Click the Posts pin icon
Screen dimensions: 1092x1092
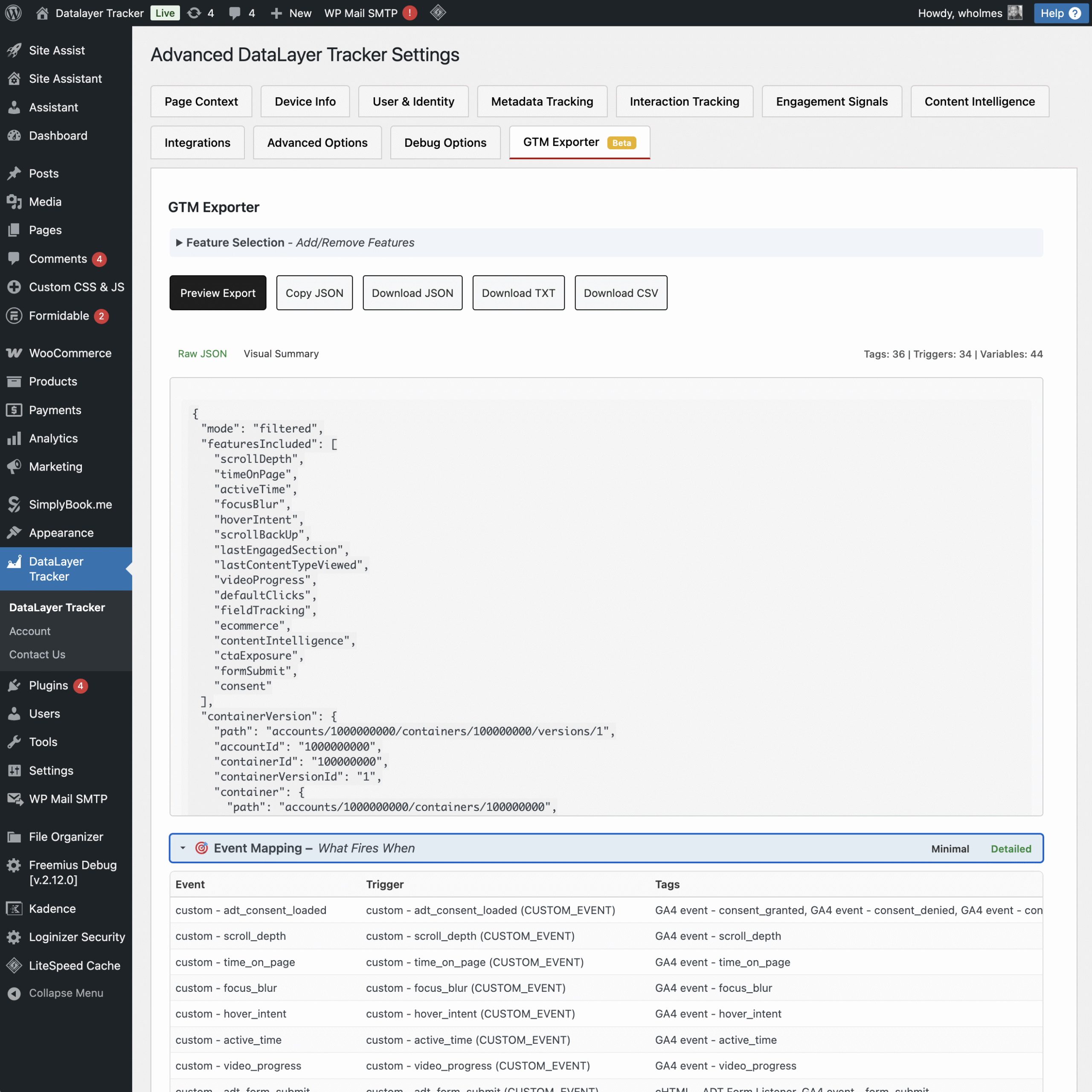pyautogui.click(x=14, y=174)
